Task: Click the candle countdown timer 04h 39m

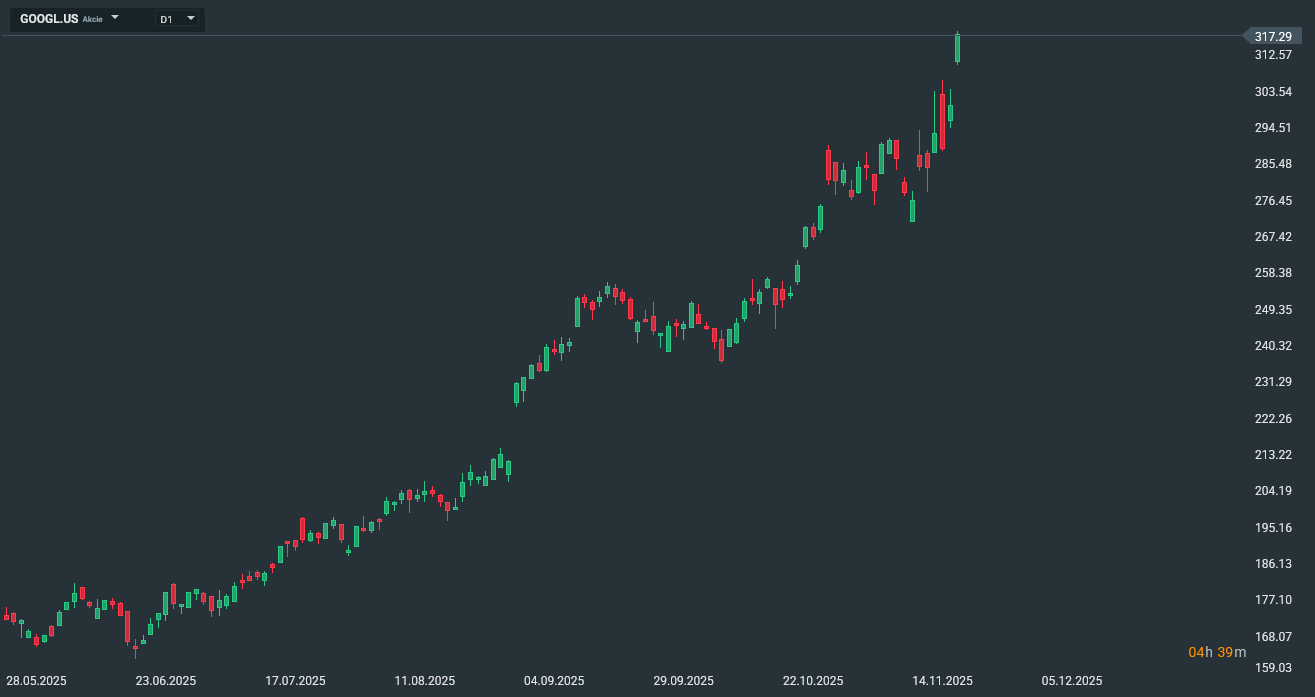Action: (1217, 653)
